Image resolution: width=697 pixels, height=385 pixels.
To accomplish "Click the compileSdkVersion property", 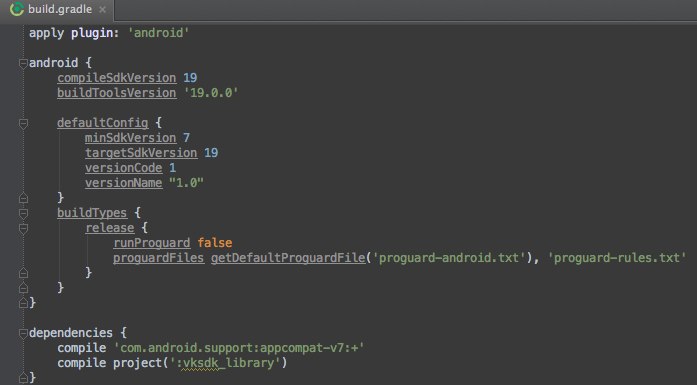I will coord(116,78).
